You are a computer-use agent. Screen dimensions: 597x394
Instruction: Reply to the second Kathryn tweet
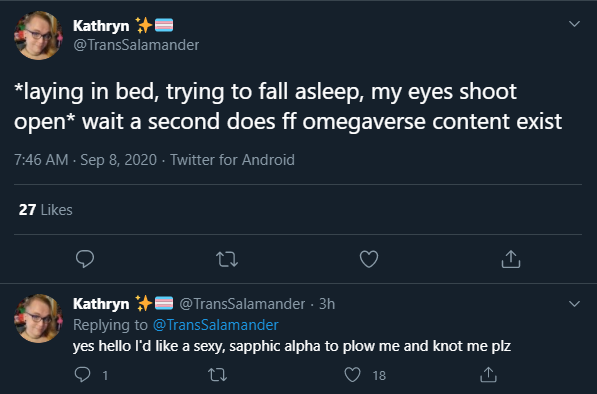pos(83,375)
